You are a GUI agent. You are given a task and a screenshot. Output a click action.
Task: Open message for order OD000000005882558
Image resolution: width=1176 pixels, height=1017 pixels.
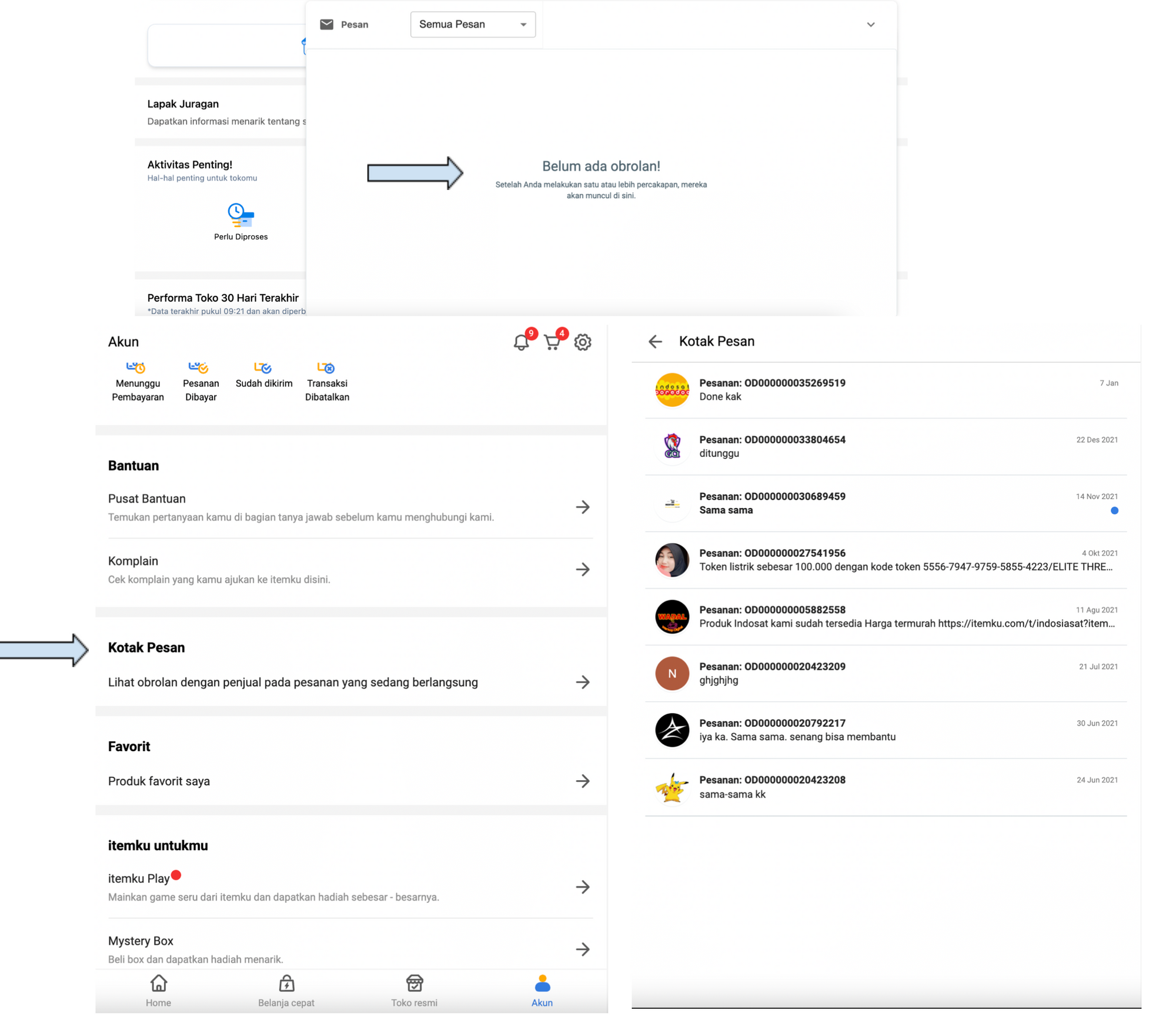coord(886,617)
